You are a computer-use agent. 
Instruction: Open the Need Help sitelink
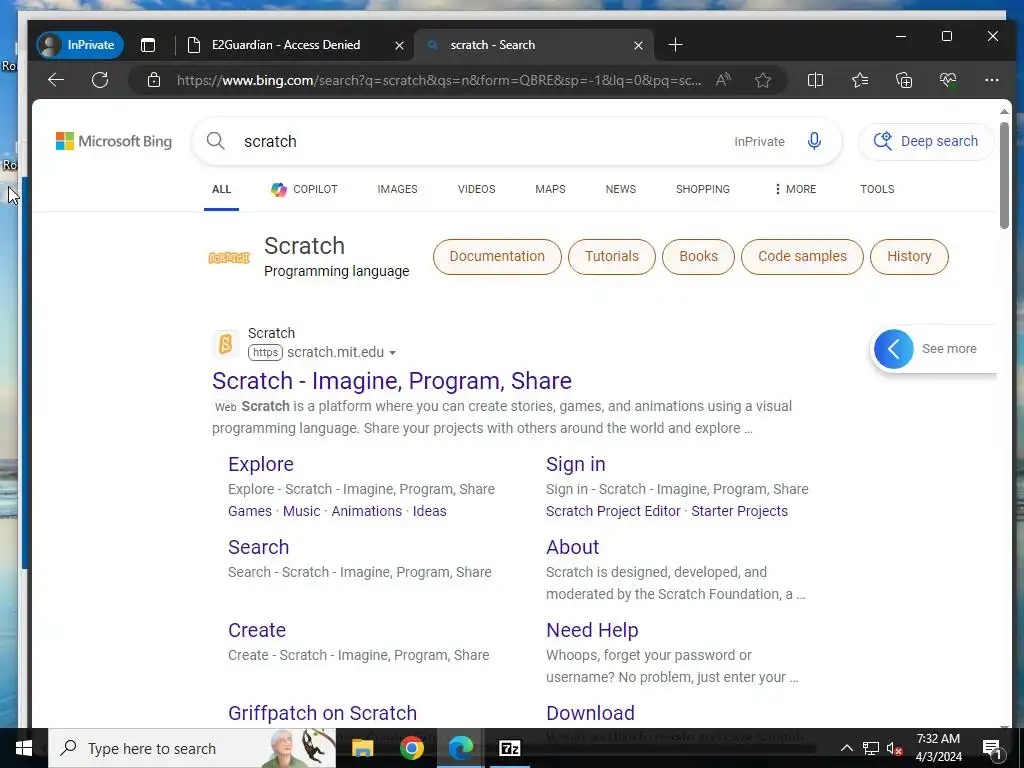coord(592,630)
